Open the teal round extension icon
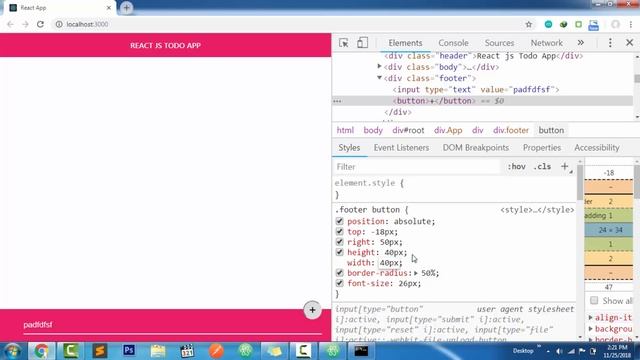 point(548,24)
